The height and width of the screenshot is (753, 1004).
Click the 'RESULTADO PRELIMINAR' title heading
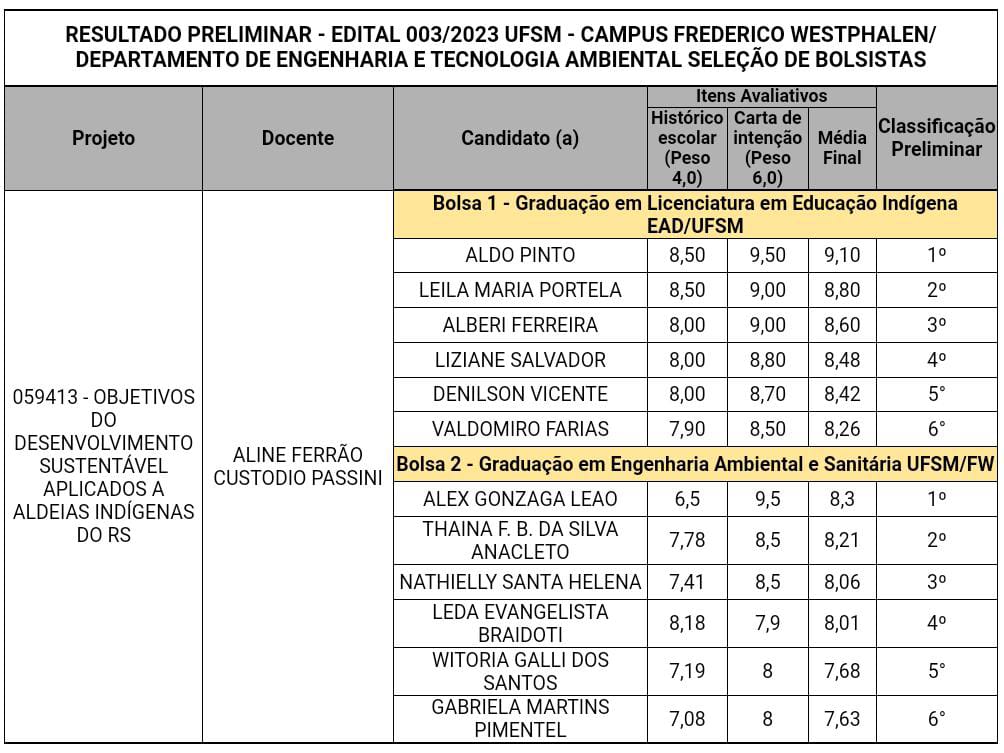point(501,47)
